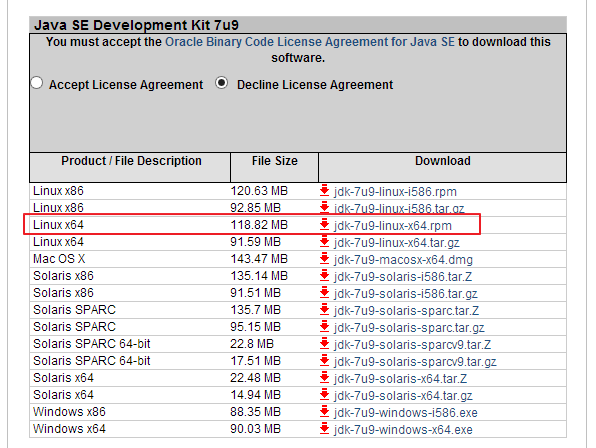596x448 pixels.
Task: Click download icon for jdk-7u9-solaris-i586.tar.gz
Action: click(x=324, y=293)
